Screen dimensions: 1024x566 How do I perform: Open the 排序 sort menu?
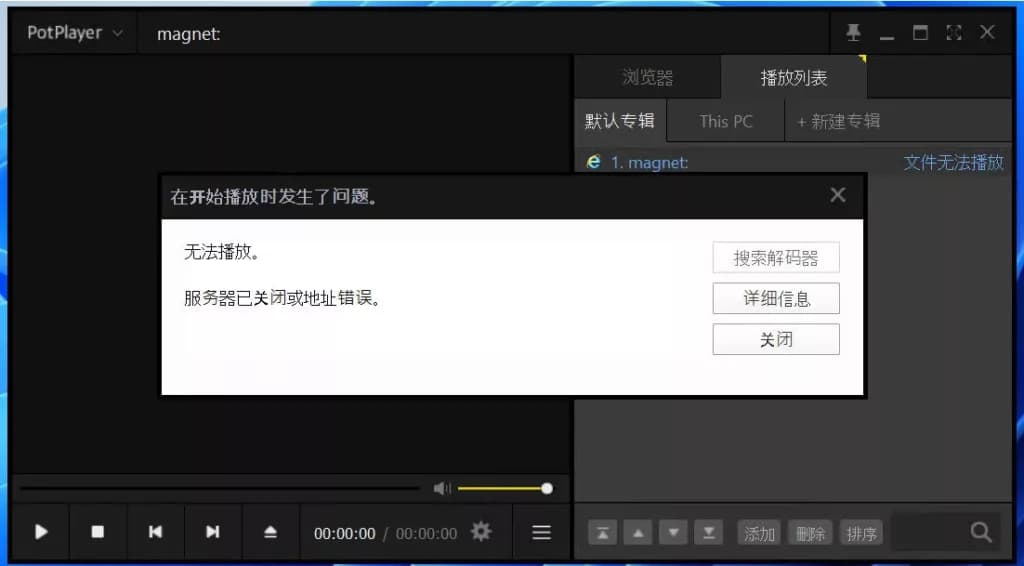coord(861,534)
